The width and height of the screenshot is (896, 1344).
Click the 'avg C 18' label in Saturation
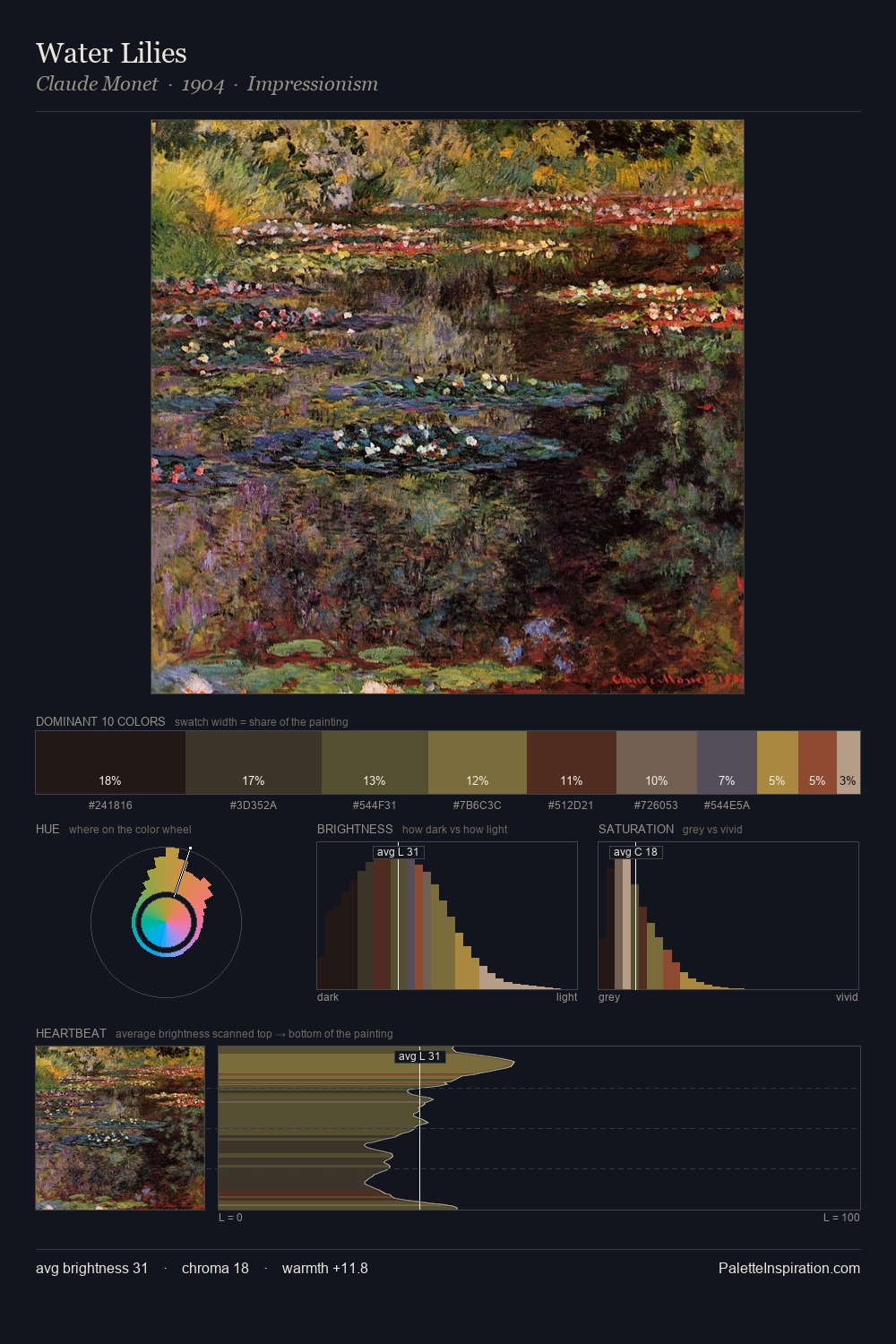click(635, 852)
